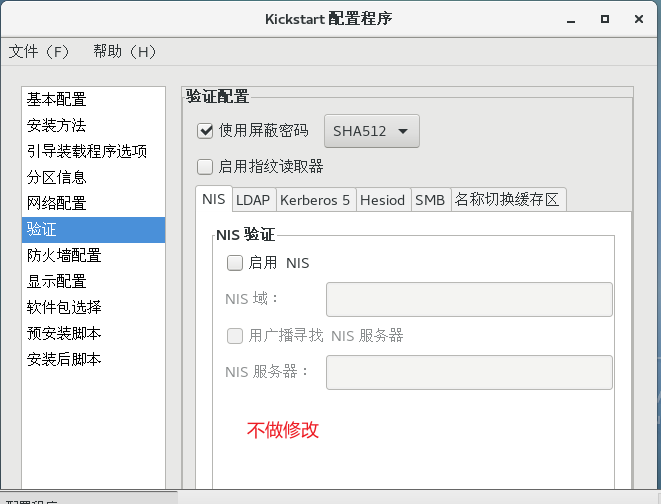This screenshot has height=504, width=661.
Task: Switch to the 名称切换缓存区 tab
Action: (x=508, y=200)
